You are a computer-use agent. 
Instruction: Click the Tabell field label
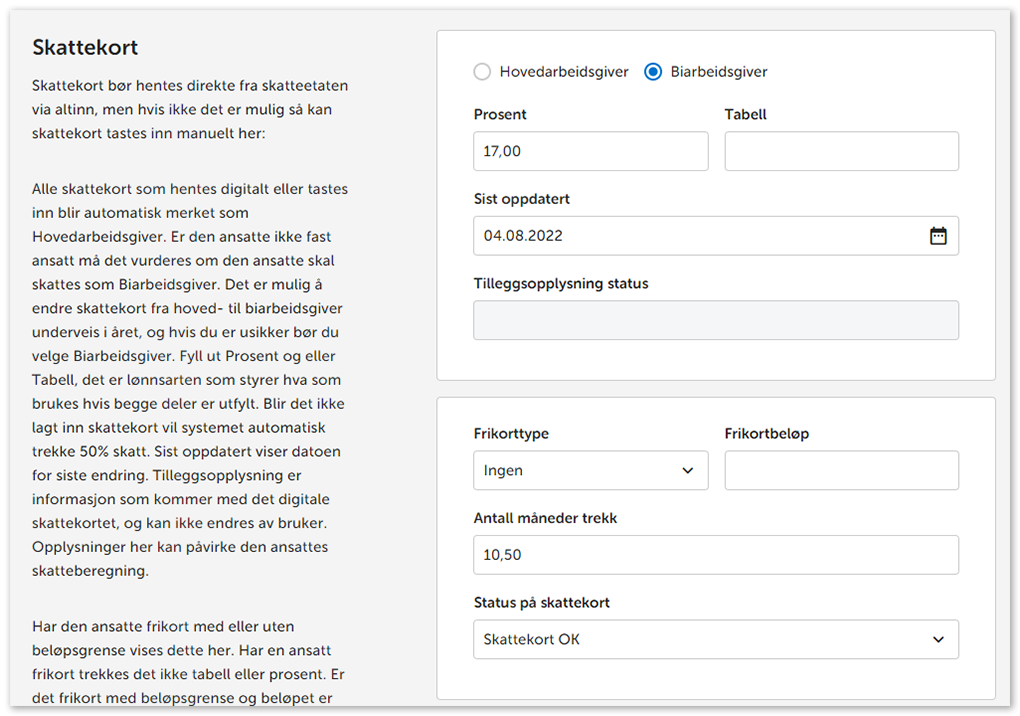click(x=745, y=115)
